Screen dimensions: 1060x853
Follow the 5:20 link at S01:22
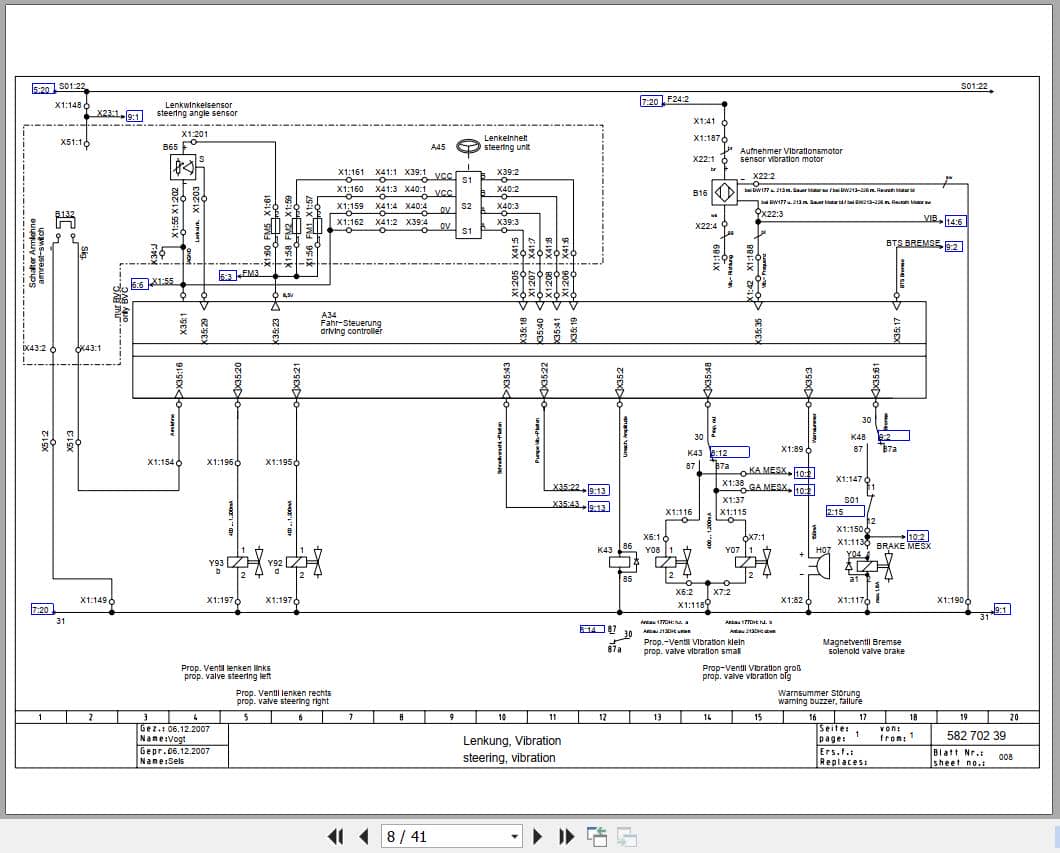[x=43, y=89]
